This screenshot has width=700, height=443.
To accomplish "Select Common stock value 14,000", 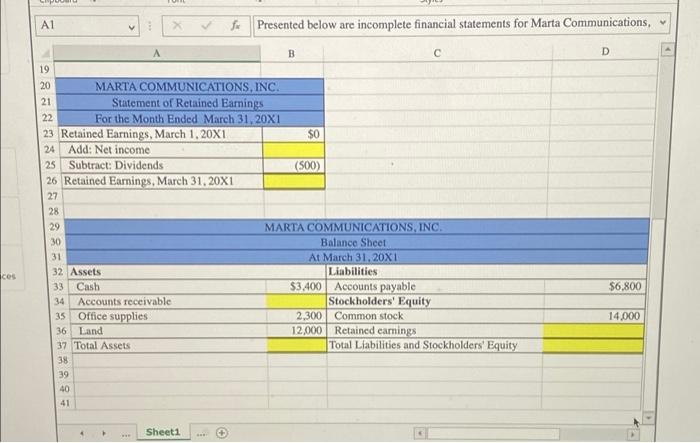I will tap(594, 316).
